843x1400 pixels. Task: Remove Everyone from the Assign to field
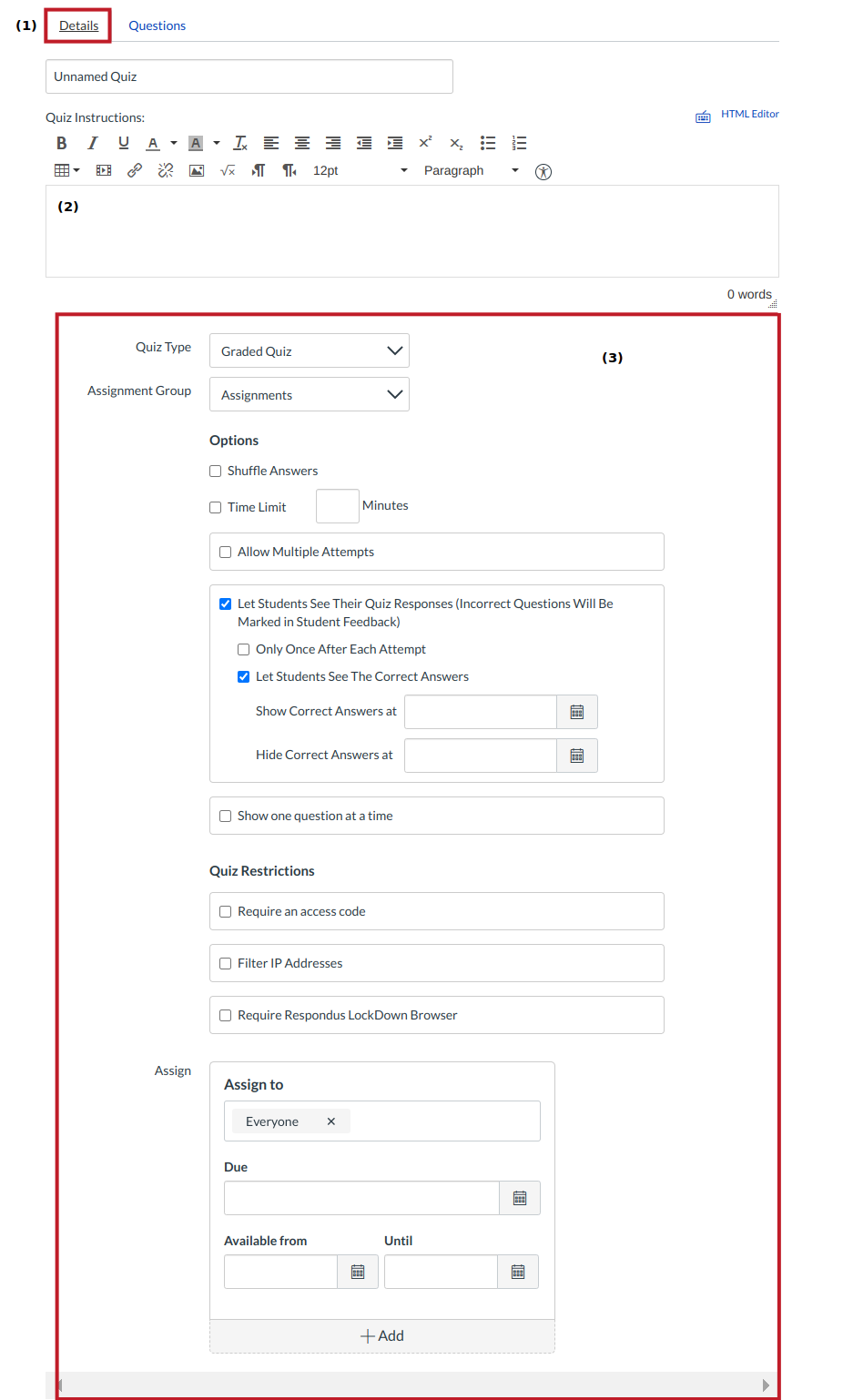(x=331, y=1121)
